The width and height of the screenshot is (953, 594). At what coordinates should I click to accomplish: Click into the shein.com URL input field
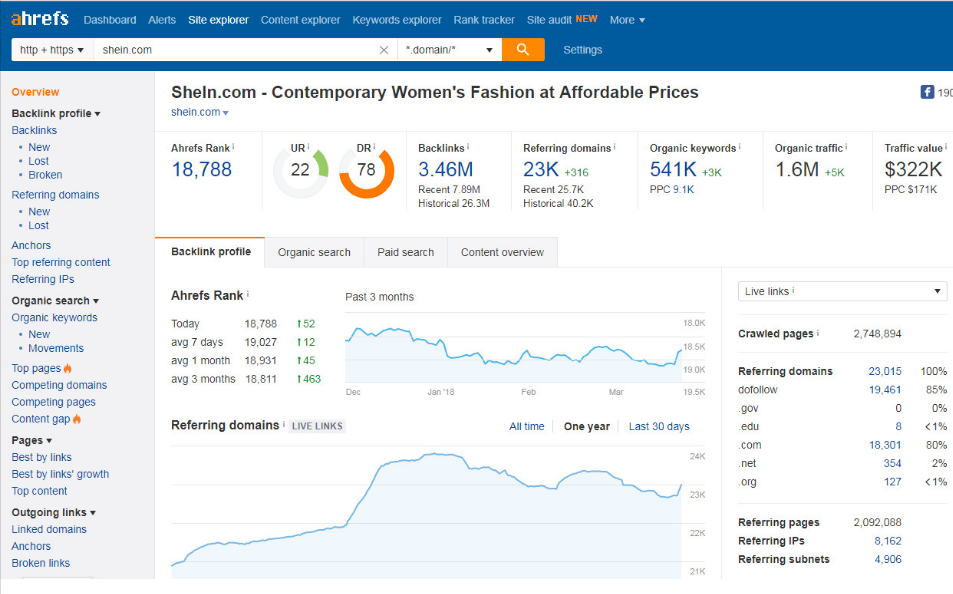click(235, 50)
